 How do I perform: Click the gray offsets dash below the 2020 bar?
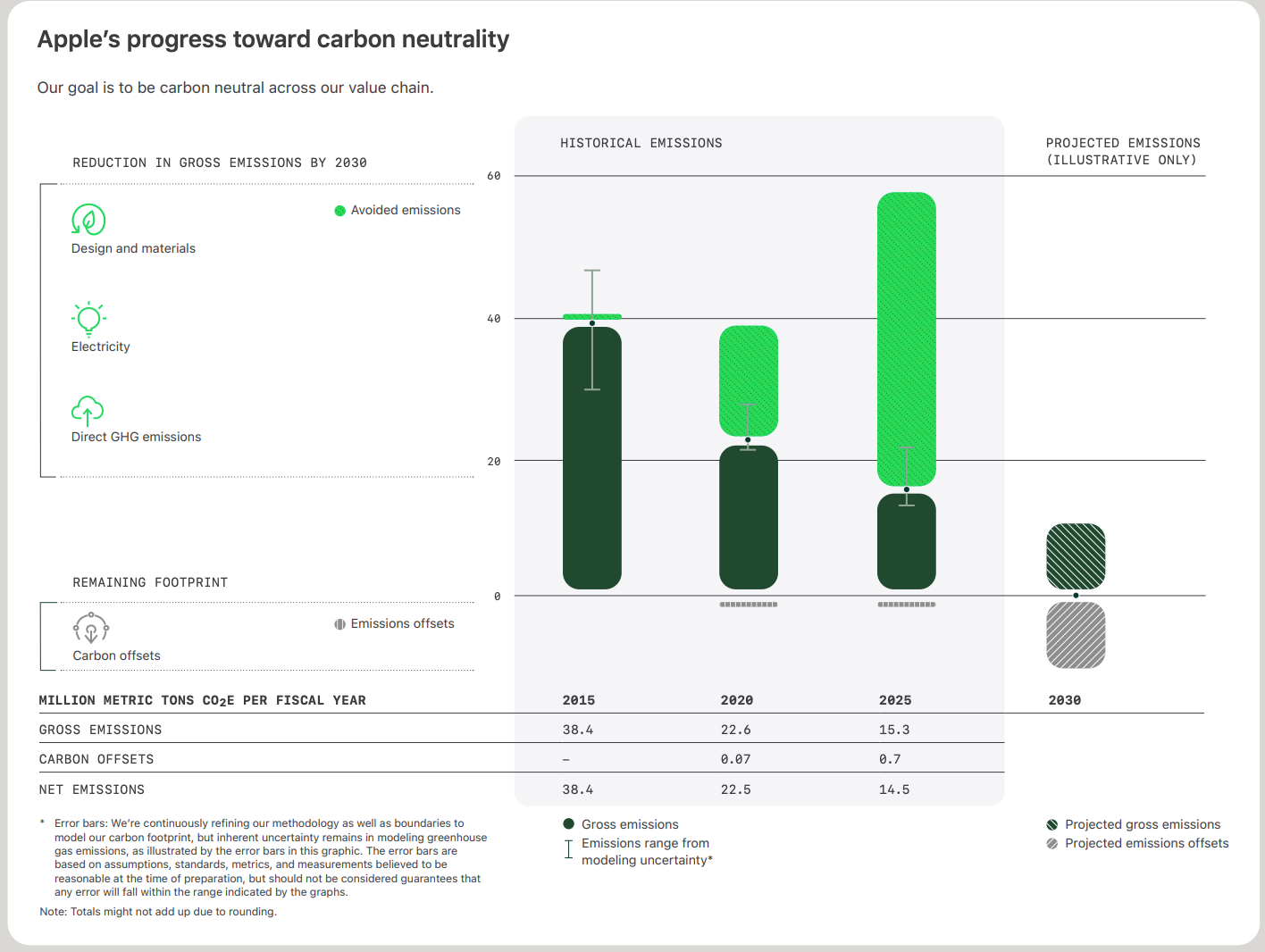coord(749,605)
